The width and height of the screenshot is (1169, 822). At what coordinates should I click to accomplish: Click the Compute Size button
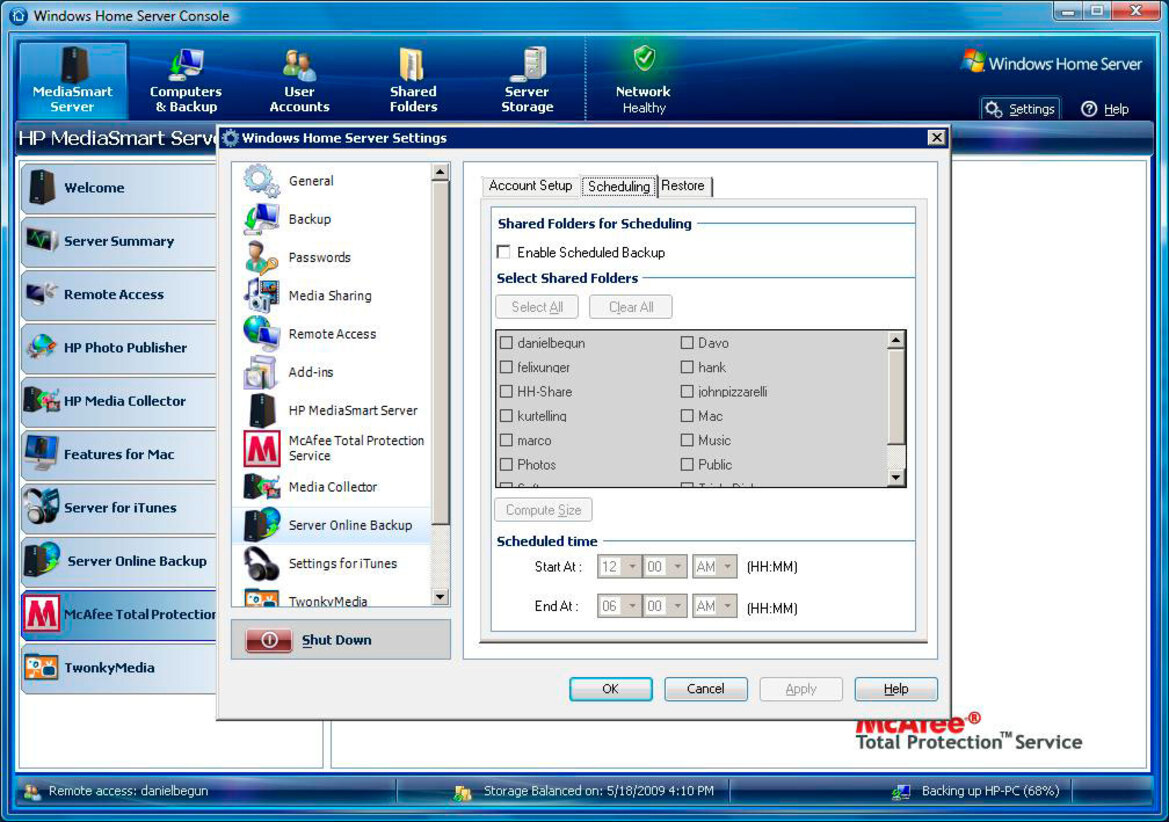tap(543, 510)
